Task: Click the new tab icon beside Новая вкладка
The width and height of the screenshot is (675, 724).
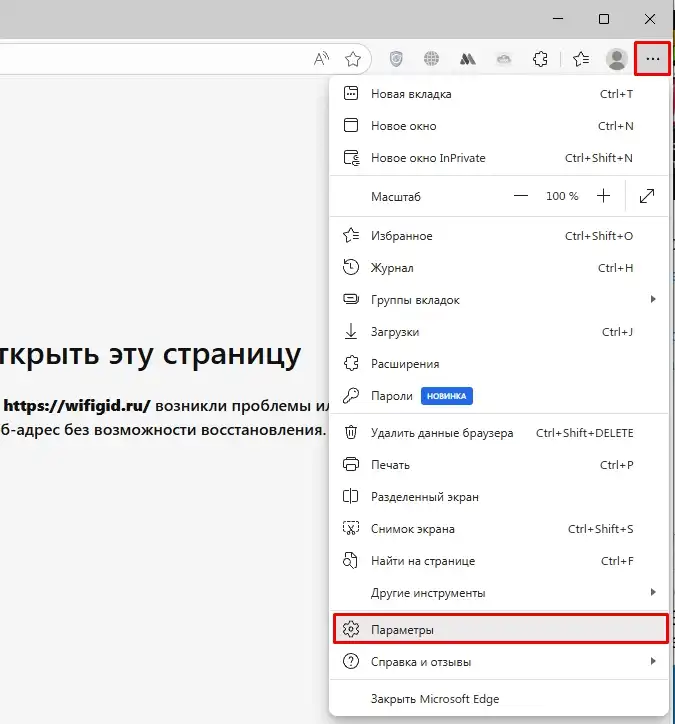Action: coord(351,93)
